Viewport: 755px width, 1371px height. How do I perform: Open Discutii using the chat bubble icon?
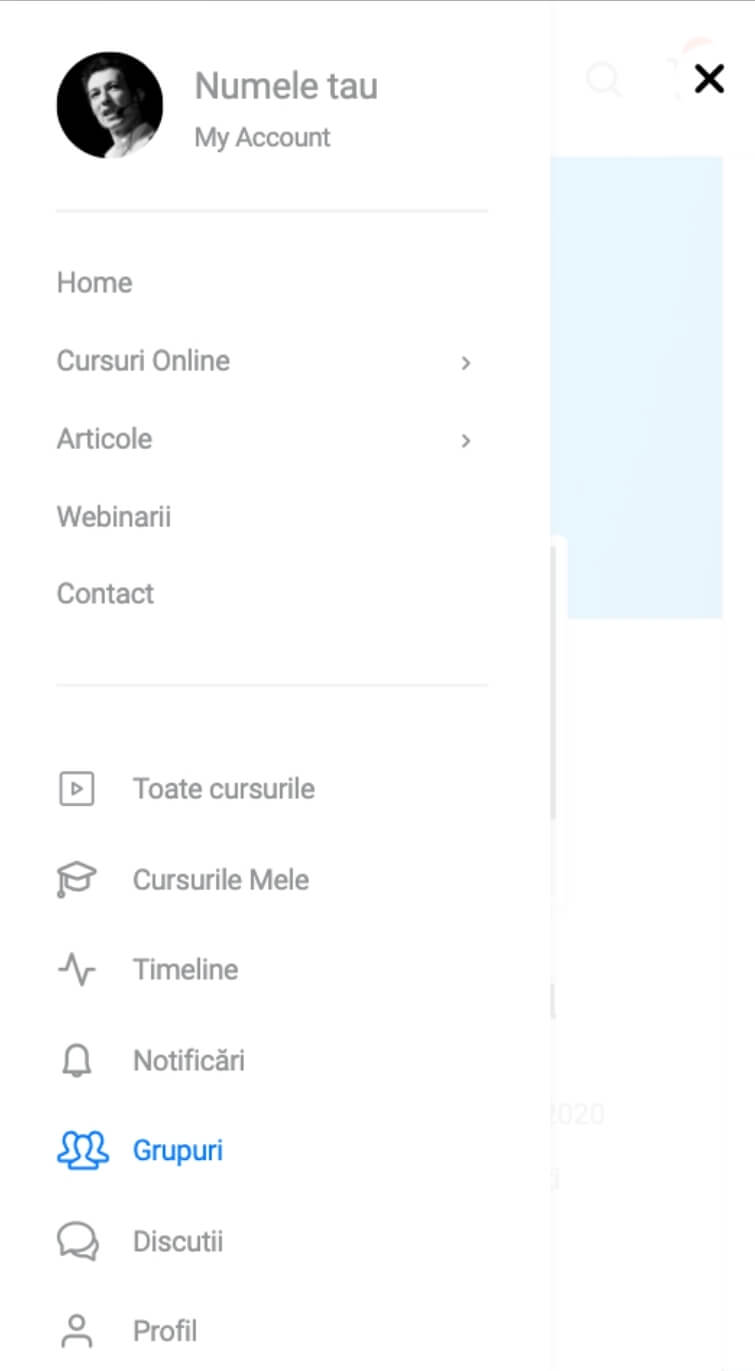pyautogui.click(x=77, y=1240)
